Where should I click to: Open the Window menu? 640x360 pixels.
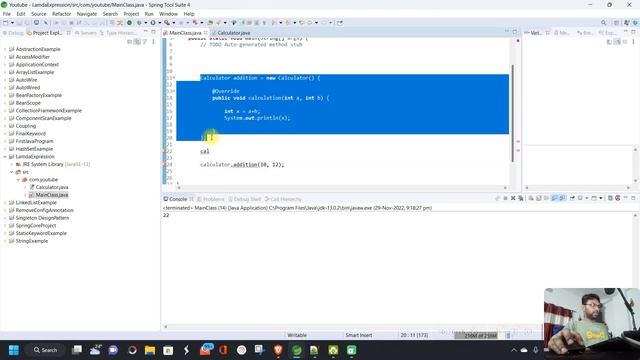tap(168, 14)
